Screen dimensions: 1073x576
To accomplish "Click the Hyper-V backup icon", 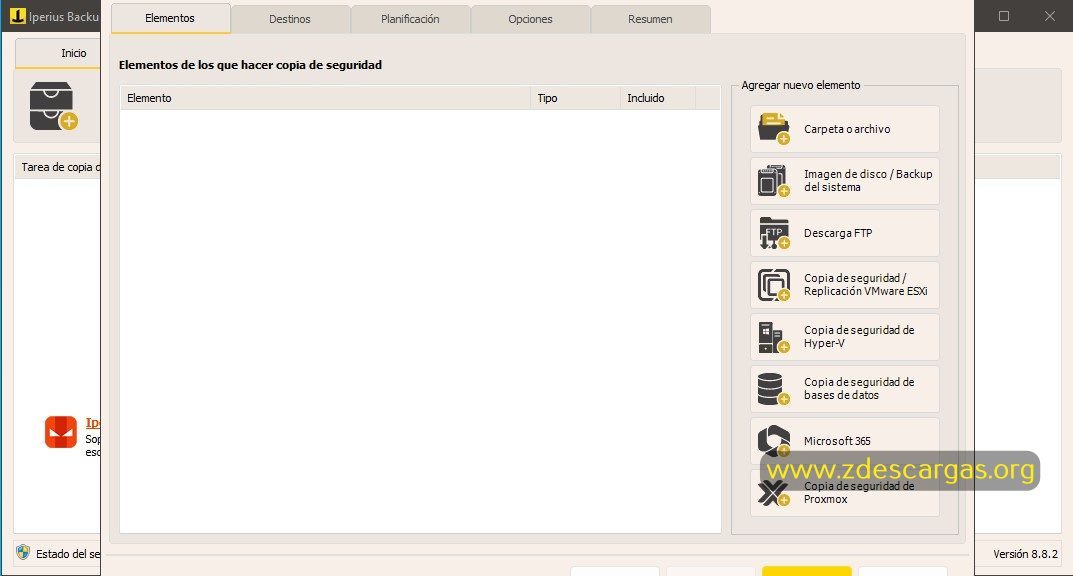I will pyautogui.click(x=773, y=337).
